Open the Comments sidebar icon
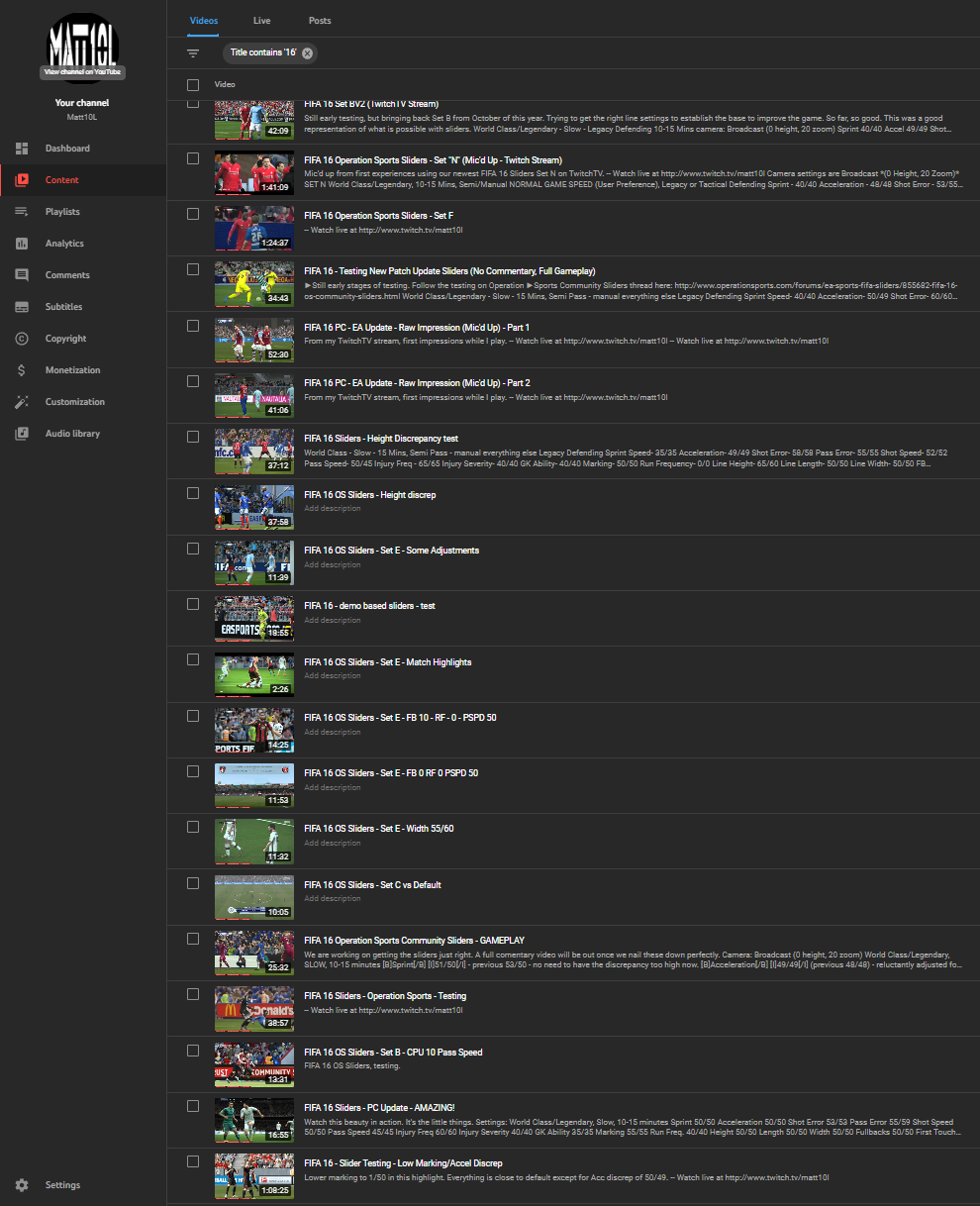 tap(22, 275)
